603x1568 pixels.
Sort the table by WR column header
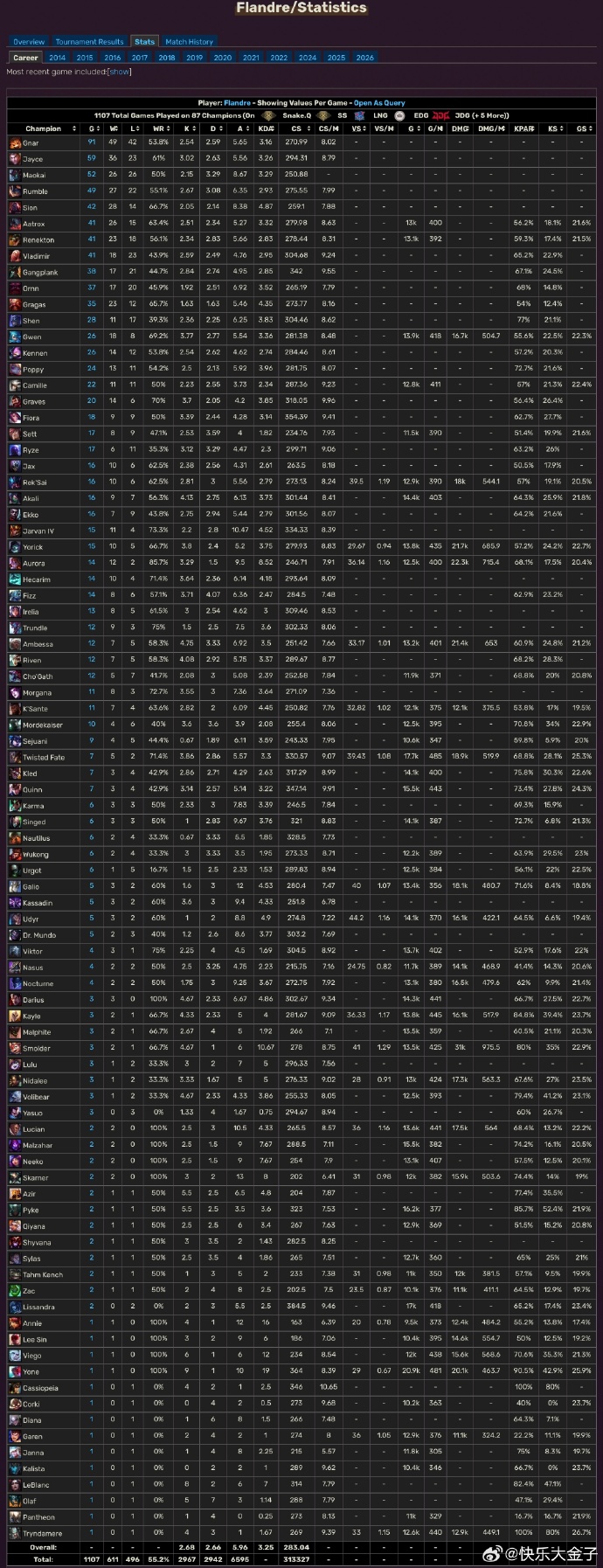click(x=158, y=129)
